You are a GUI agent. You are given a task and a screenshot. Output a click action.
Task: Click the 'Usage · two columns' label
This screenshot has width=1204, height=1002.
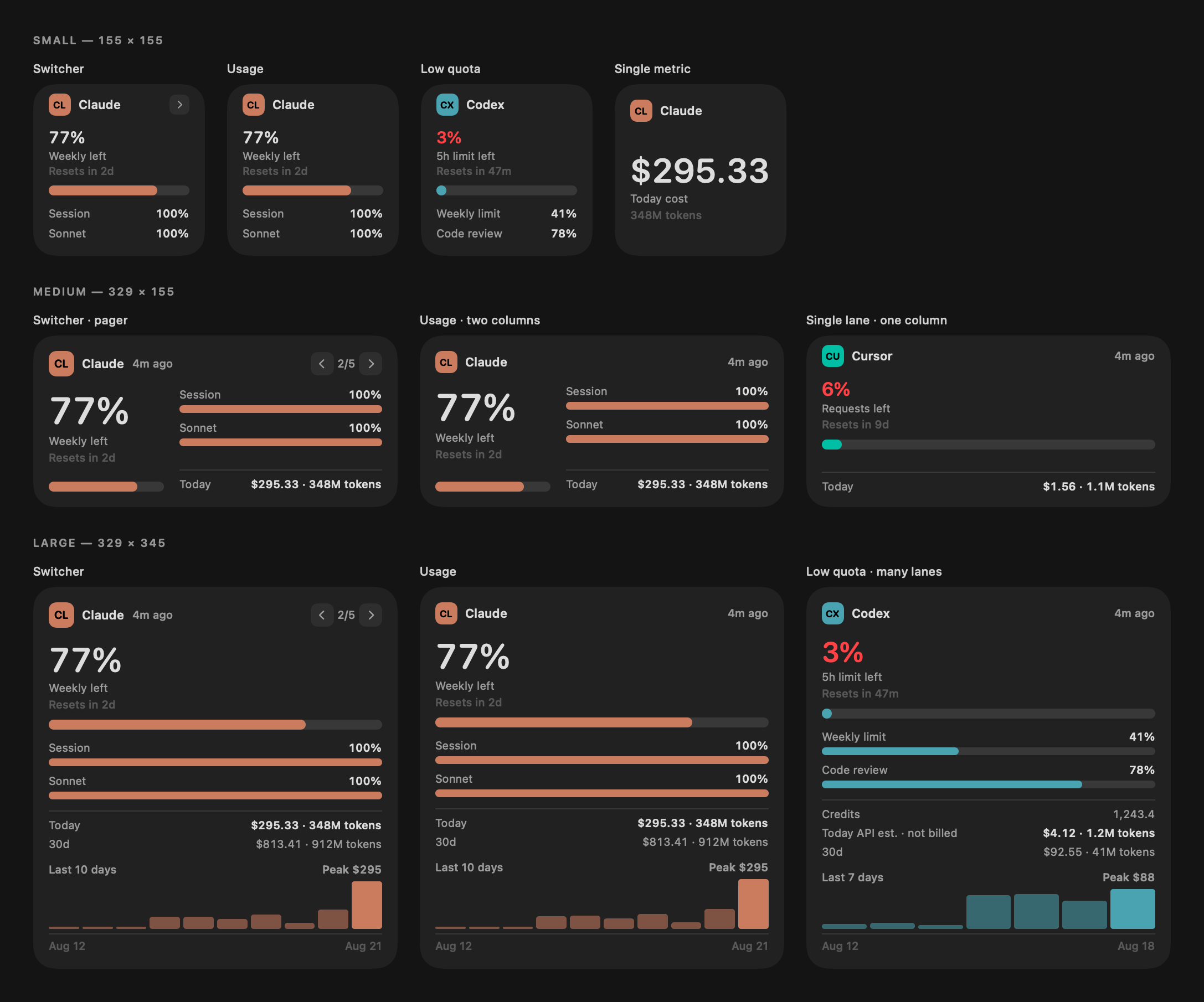click(480, 321)
